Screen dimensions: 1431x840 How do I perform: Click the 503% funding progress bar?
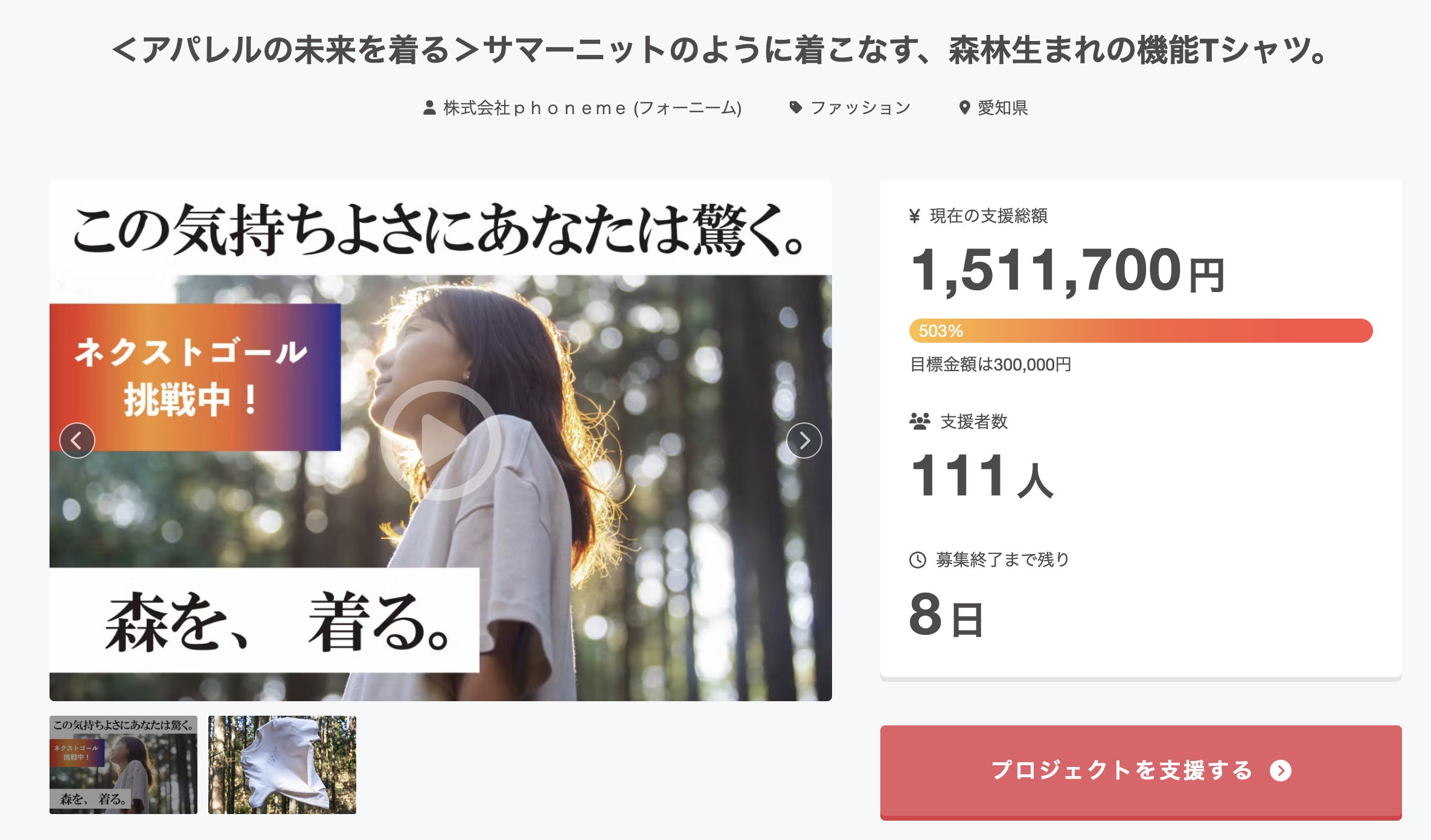point(1141,331)
